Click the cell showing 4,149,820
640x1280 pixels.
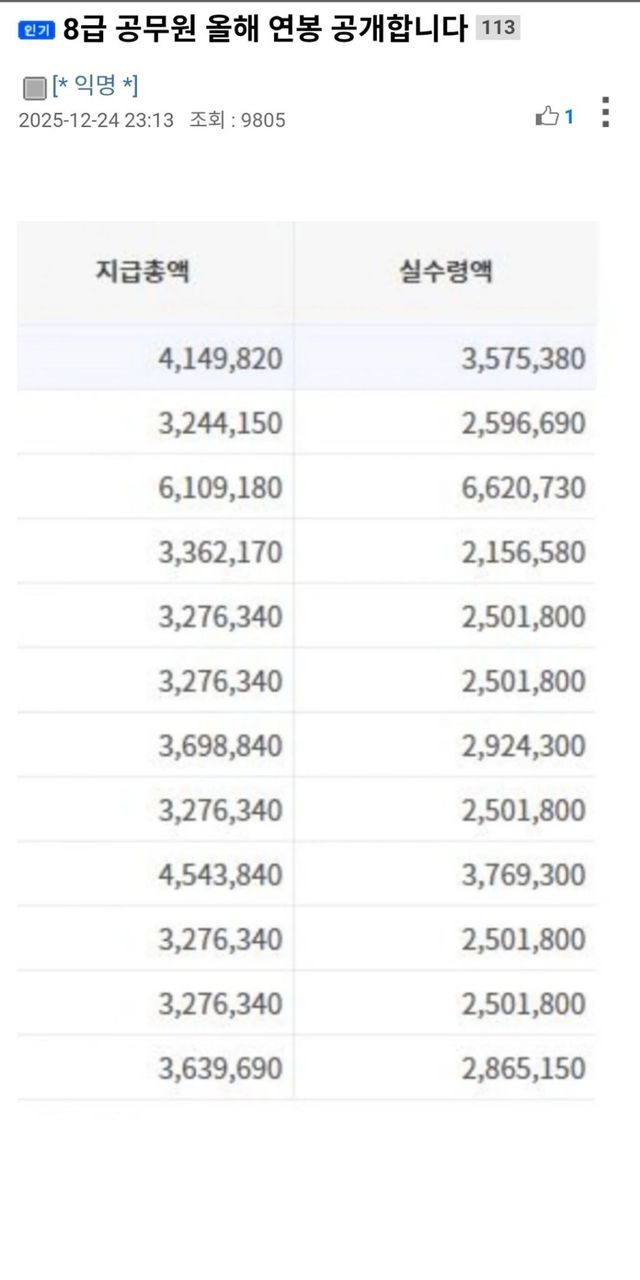pos(220,358)
